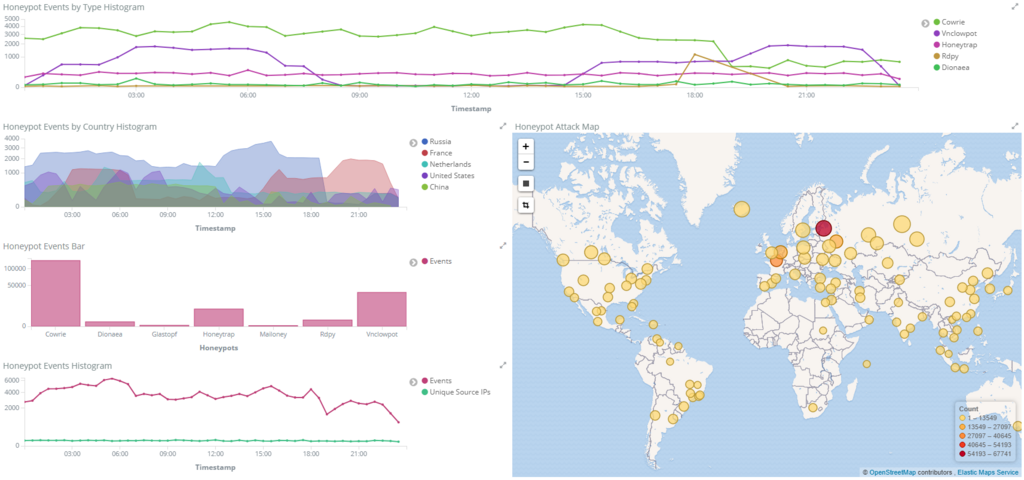Toggle the France series in country legend
The height and width of the screenshot is (480, 1024).
click(x=437, y=153)
